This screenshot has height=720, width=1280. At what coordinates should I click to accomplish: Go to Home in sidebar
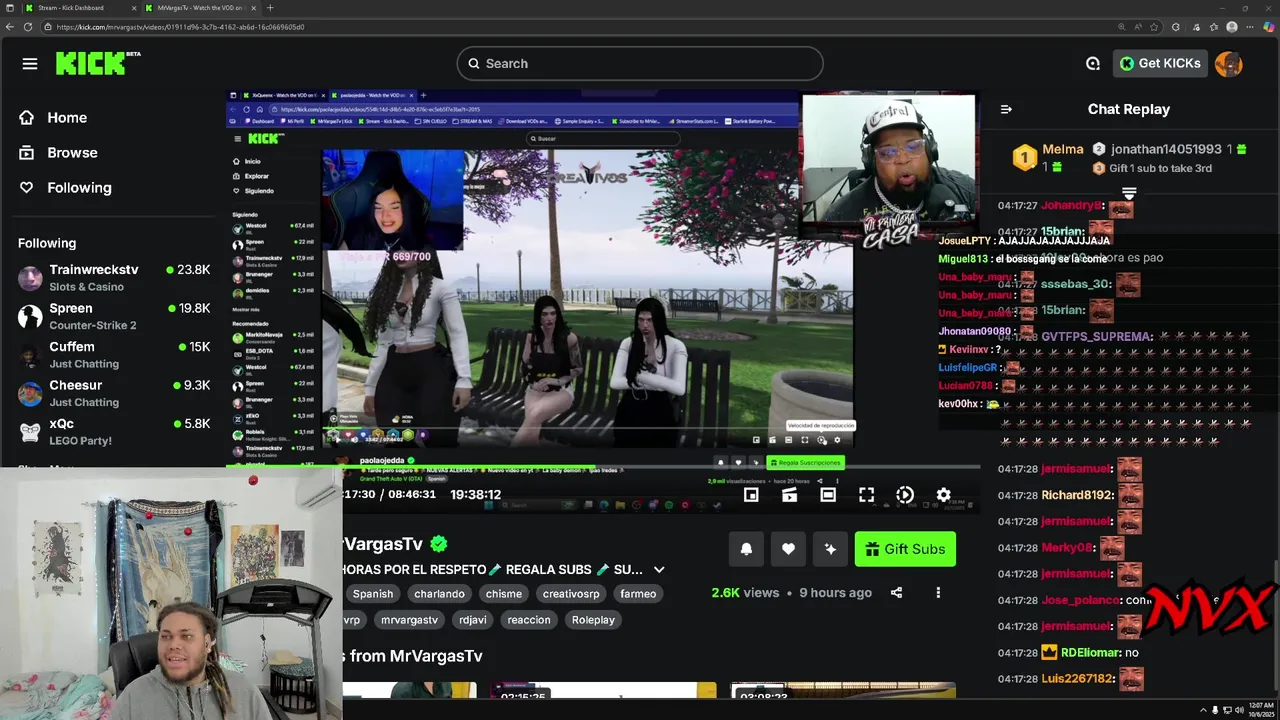(66, 118)
